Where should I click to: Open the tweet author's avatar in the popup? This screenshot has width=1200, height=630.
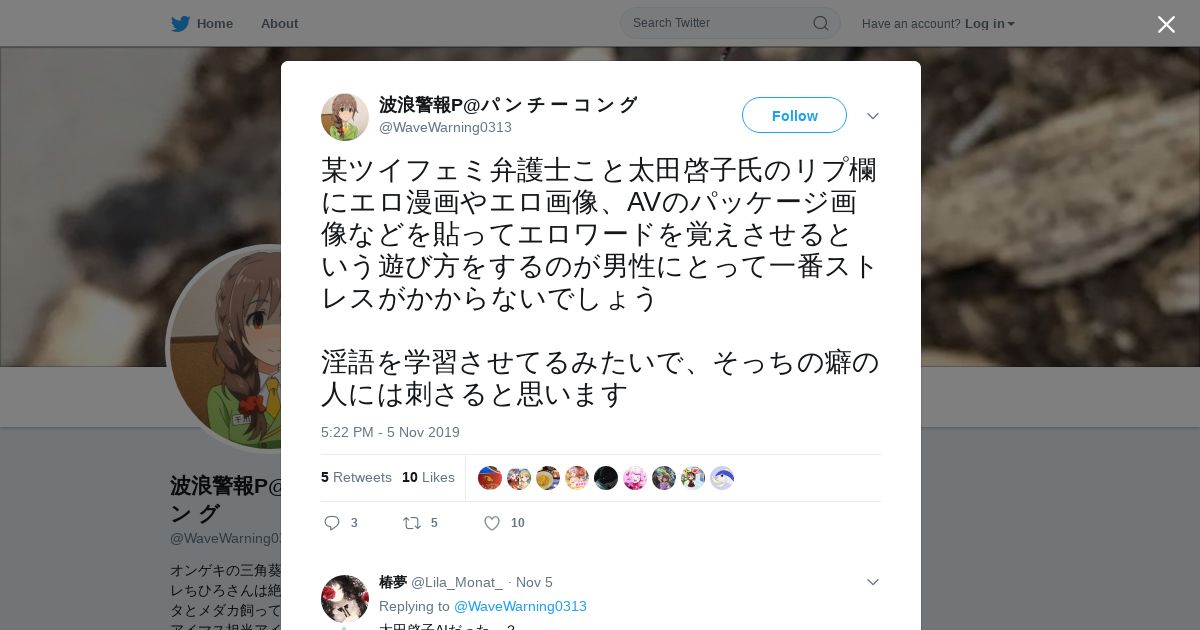pyautogui.click(x=345, y=117)
